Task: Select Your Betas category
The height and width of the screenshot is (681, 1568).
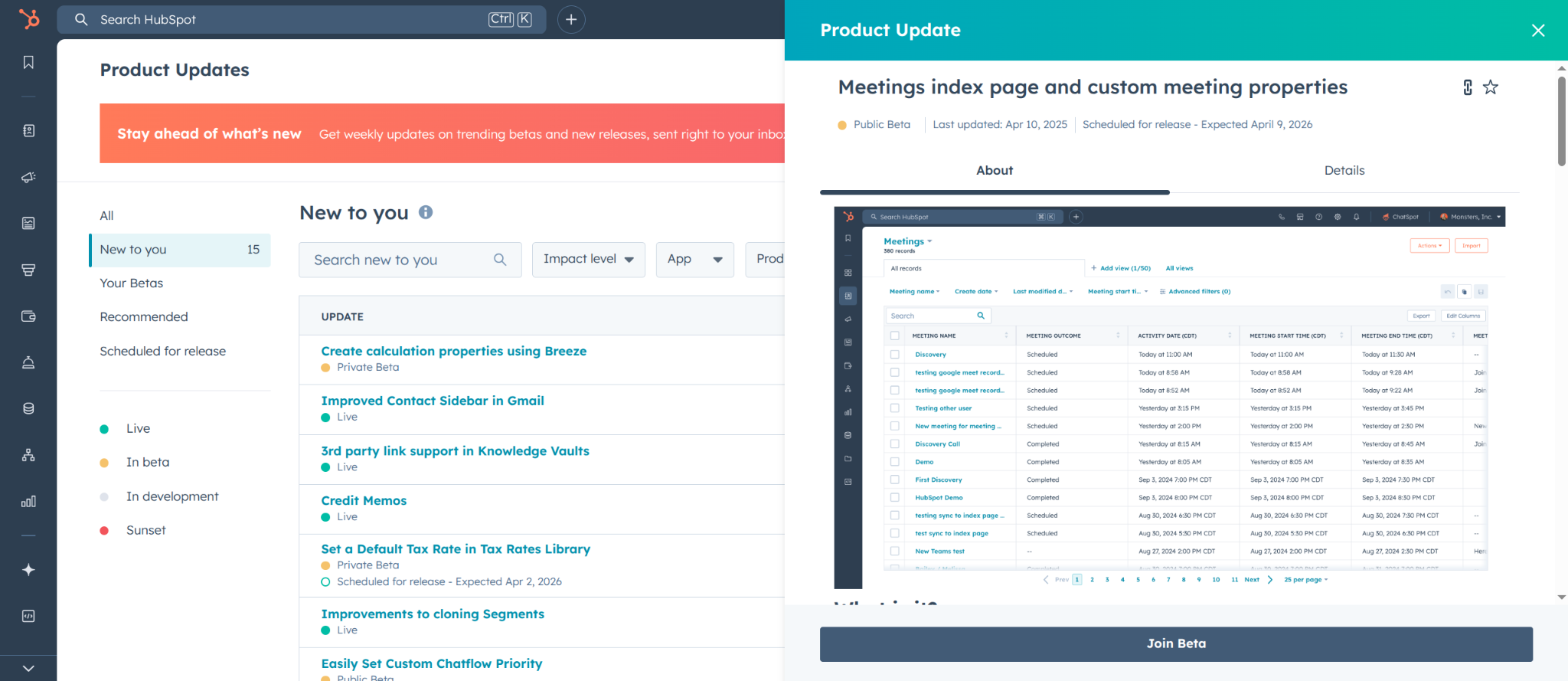Action: click(132, 283)
